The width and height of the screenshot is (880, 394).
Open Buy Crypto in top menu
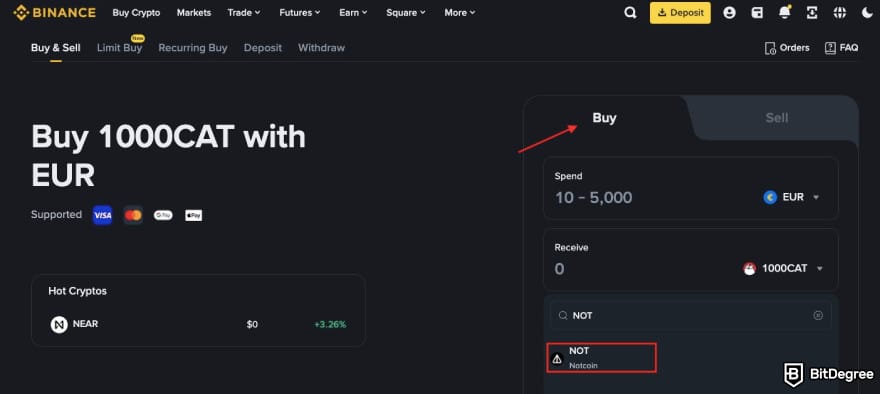[x=136, y=12]
